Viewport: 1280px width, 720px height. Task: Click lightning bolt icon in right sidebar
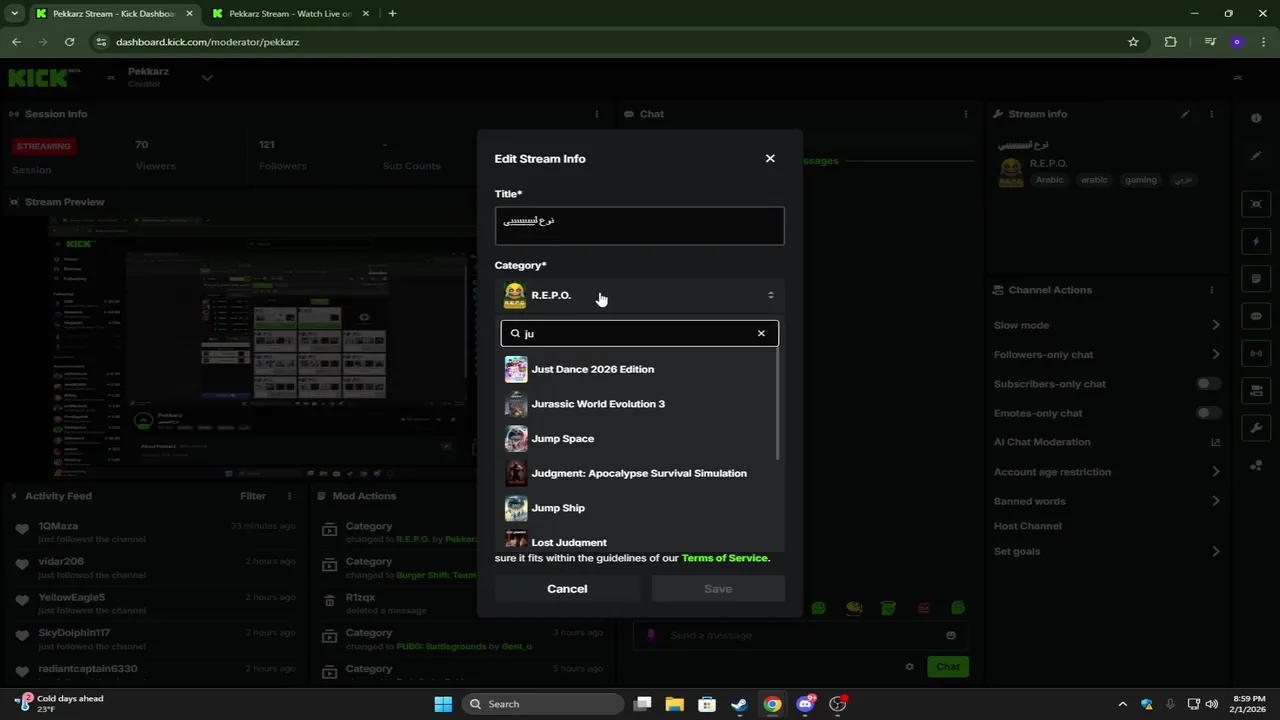tap(1256, 241)
